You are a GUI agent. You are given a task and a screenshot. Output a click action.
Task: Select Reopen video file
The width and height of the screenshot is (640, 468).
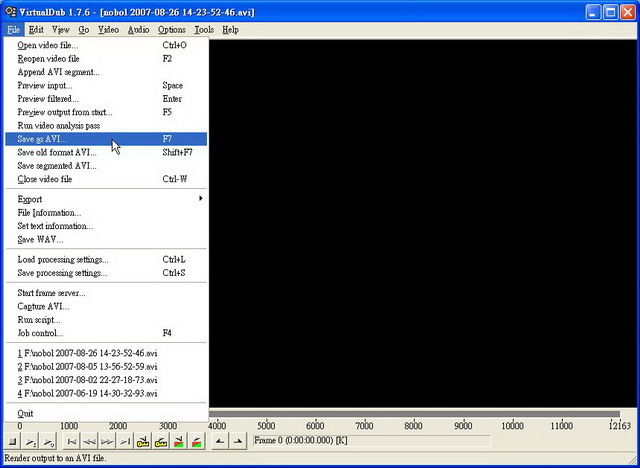[106, 59]
